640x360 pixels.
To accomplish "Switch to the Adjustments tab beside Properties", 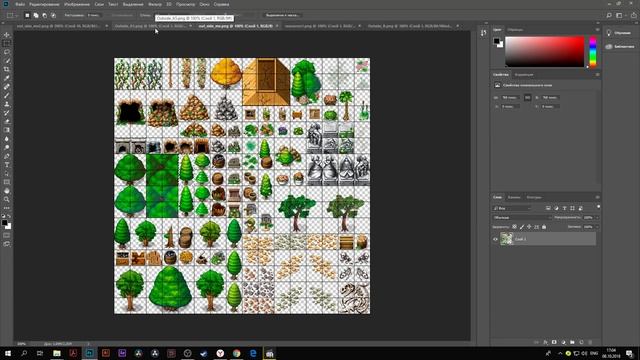I will pyautogui.click(x=524, y=75).
